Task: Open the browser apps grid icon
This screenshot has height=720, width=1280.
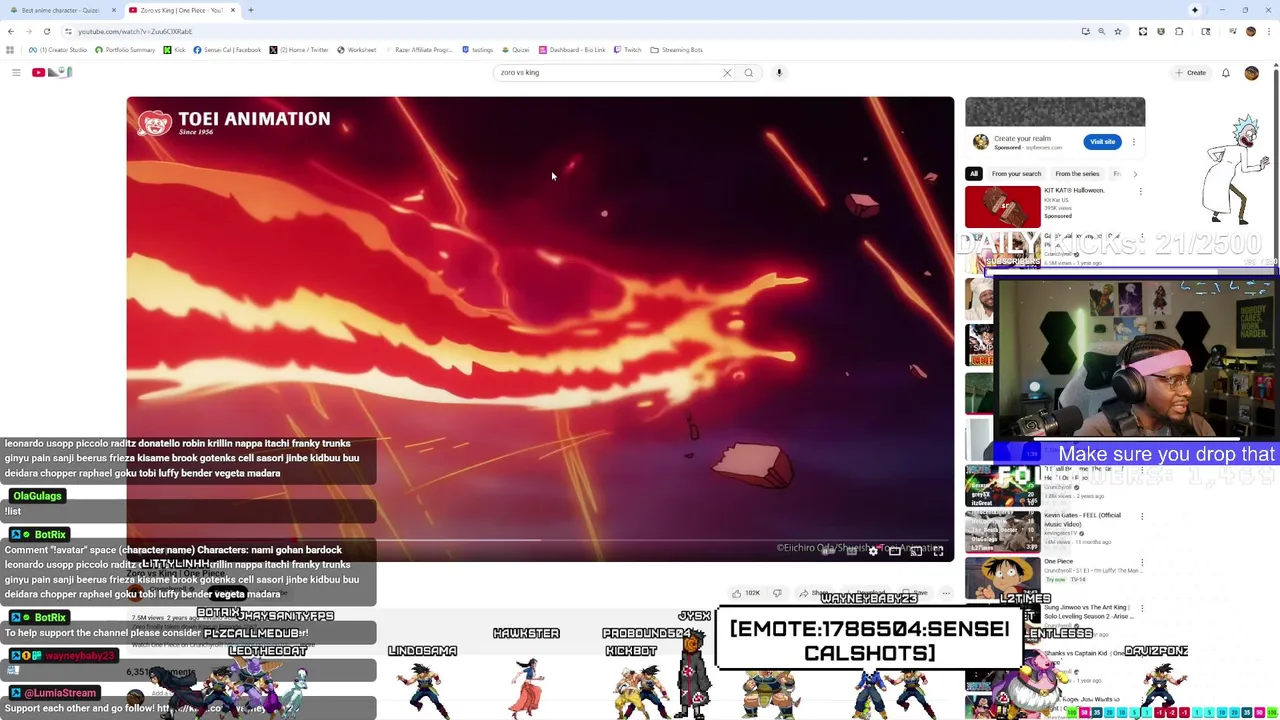Action: tap(10, 50)
